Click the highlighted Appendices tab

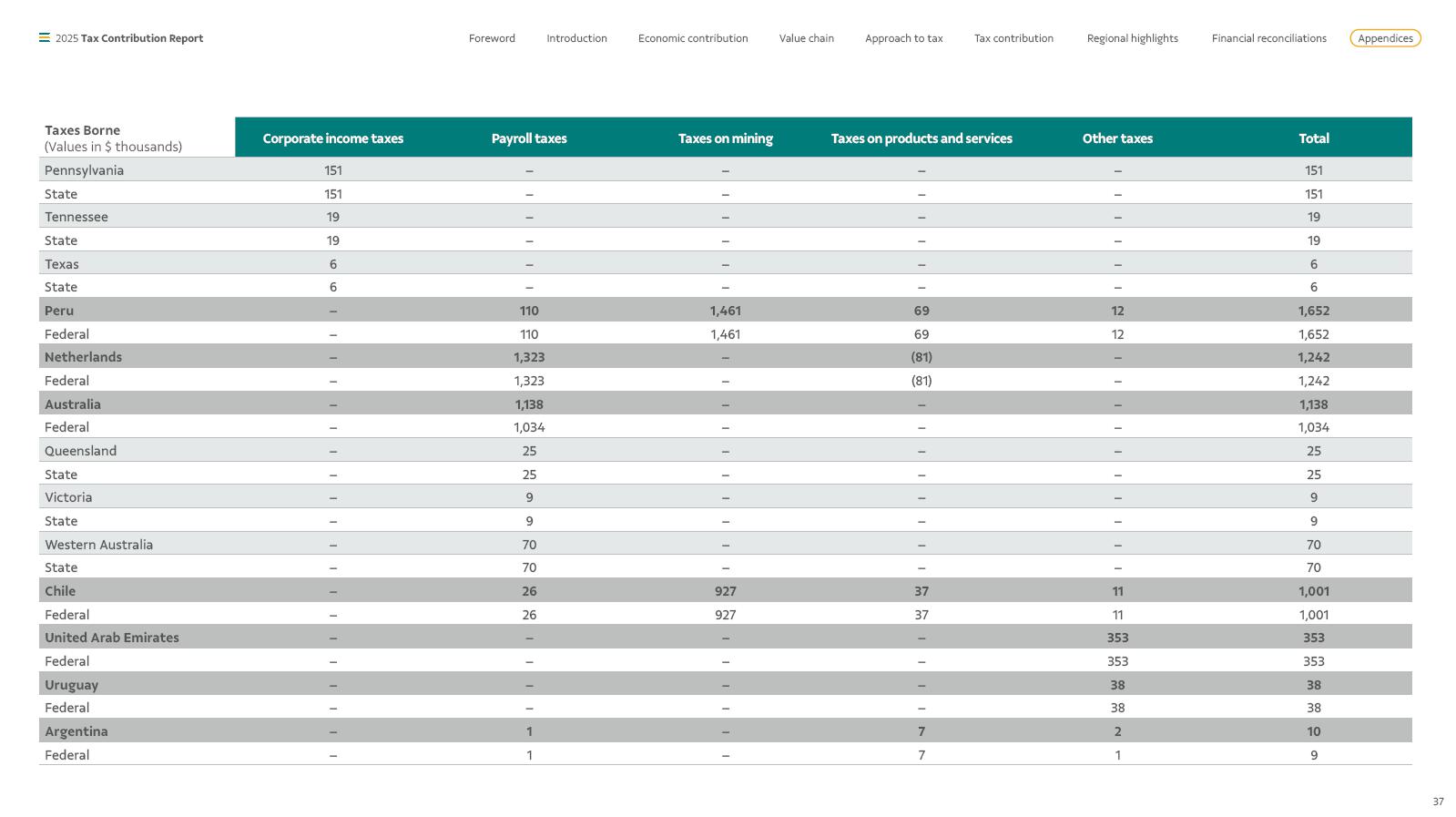click(x=1385, y=38)
